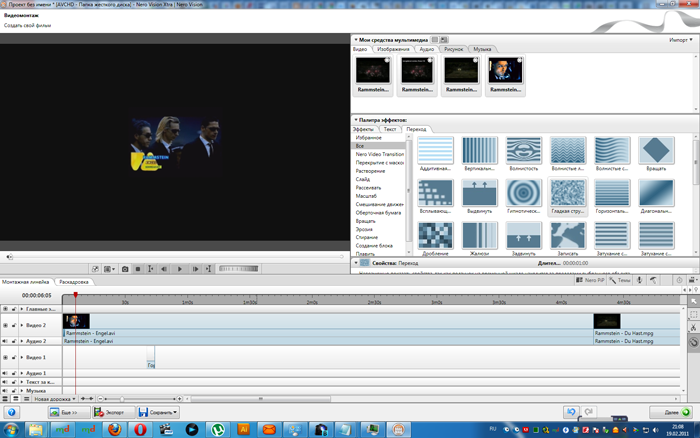Redo the last undone action
Screen dimensions: 700x438
tap(588, 412)
